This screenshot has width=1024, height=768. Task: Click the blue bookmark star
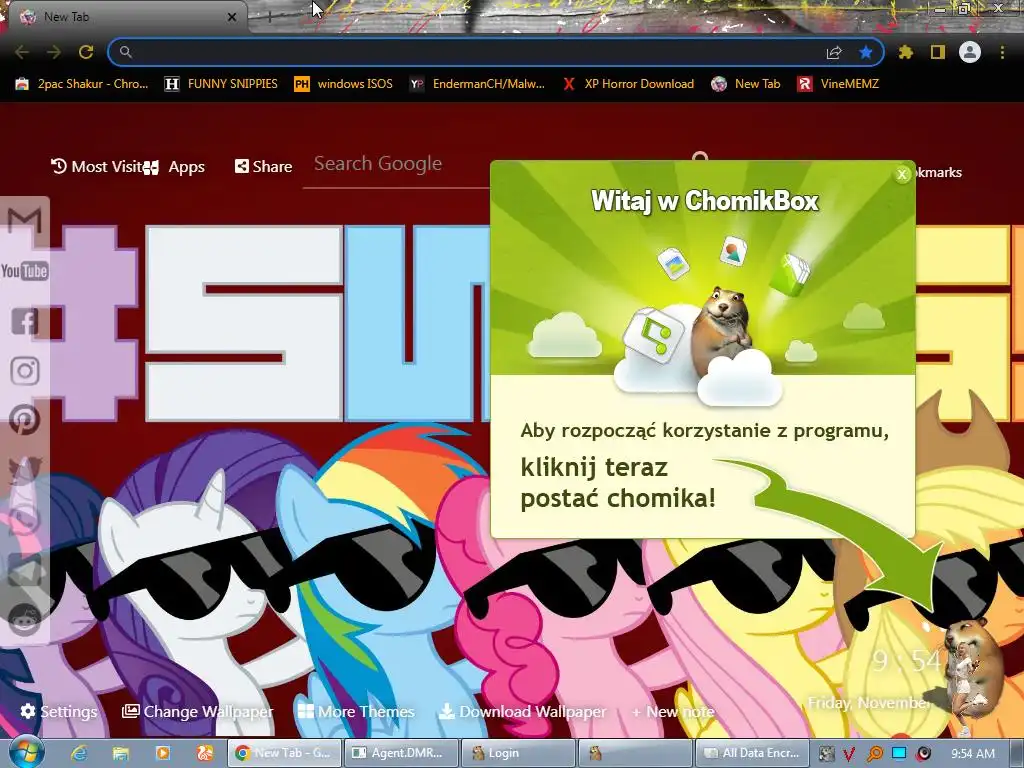click(x=866, y=52)
